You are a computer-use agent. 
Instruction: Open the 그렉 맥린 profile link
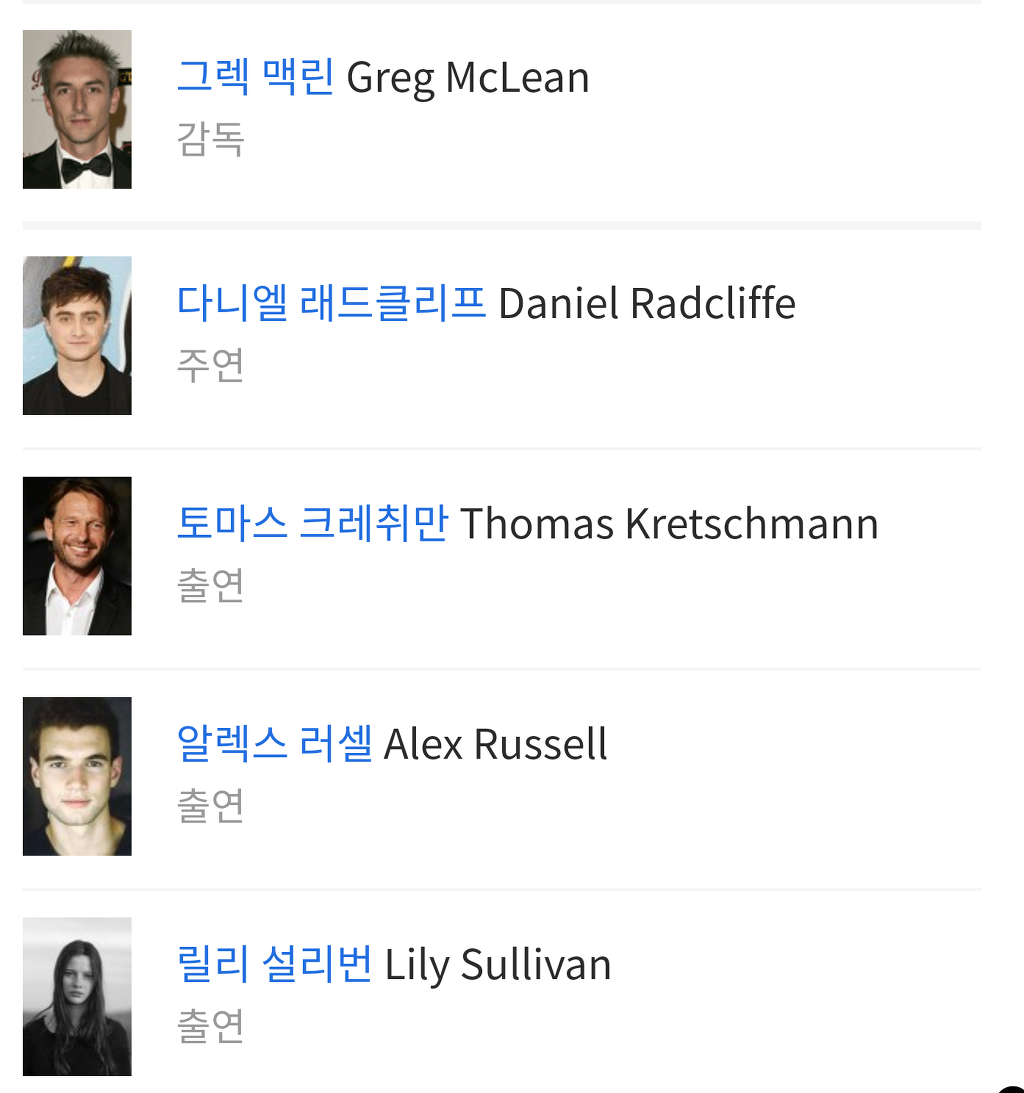(255, 77)
